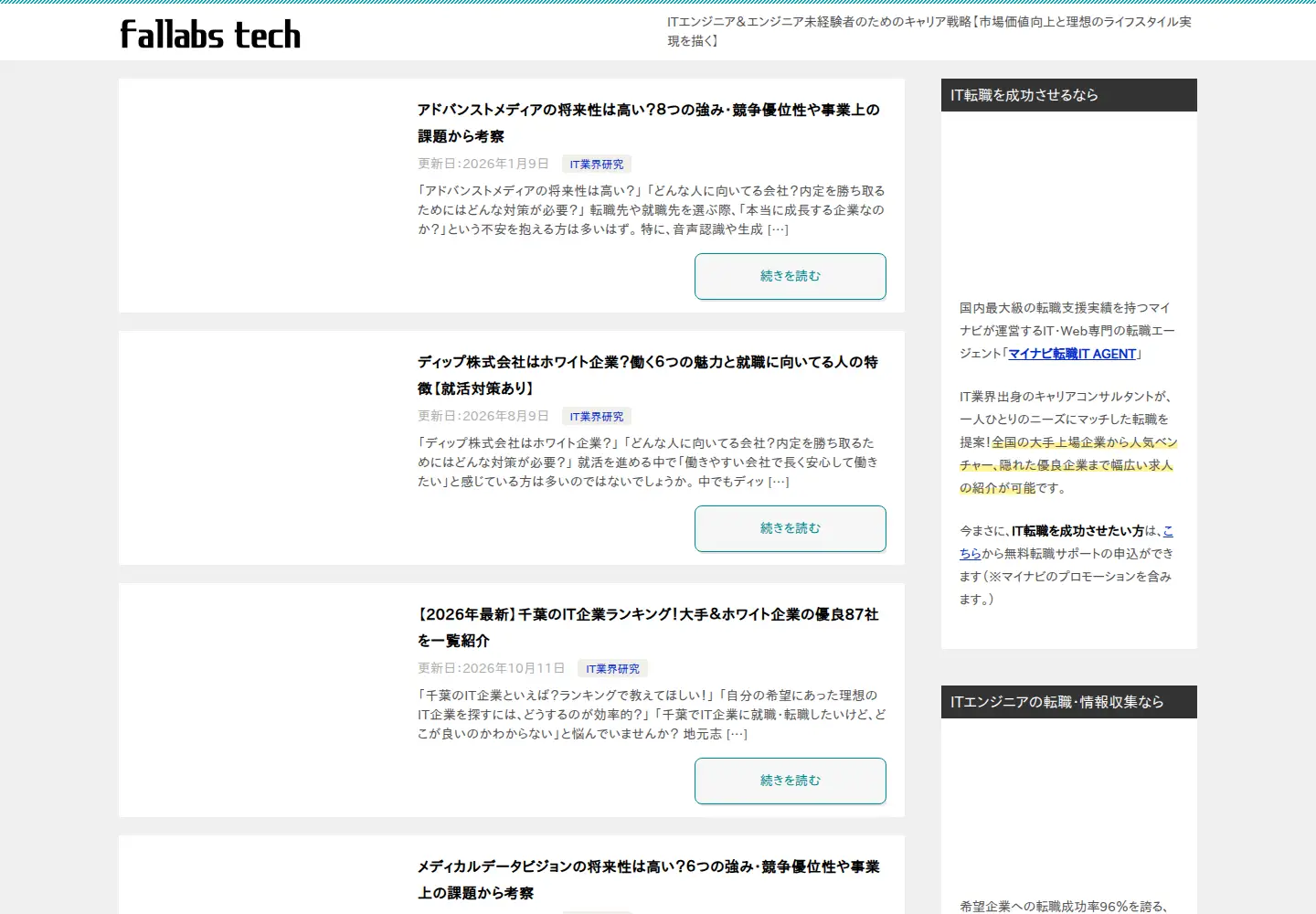Select IT業界研究 tag on the アドバンストメディア article
Screen dimensions: 1316x914
tap(597, 165)
